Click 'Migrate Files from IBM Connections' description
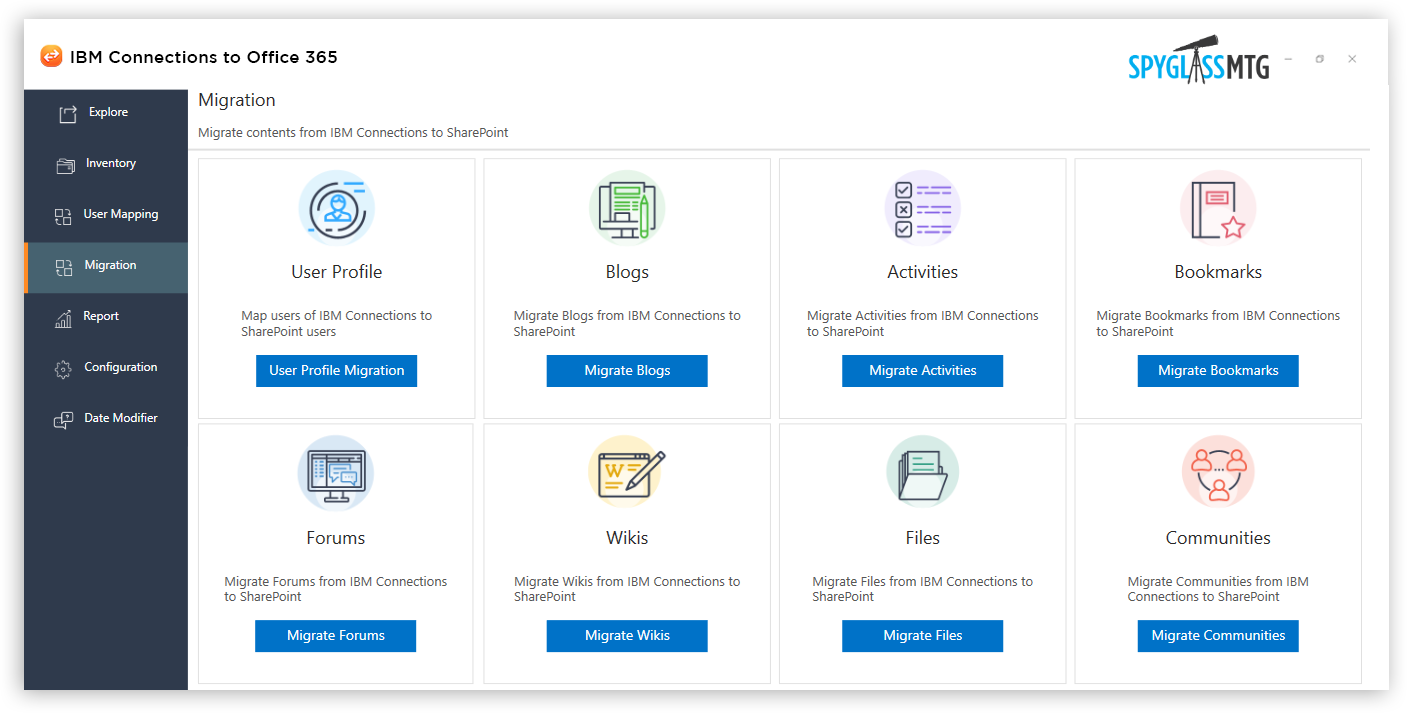The height and width of the screenshot is (713, 1407). coord(922,589)
